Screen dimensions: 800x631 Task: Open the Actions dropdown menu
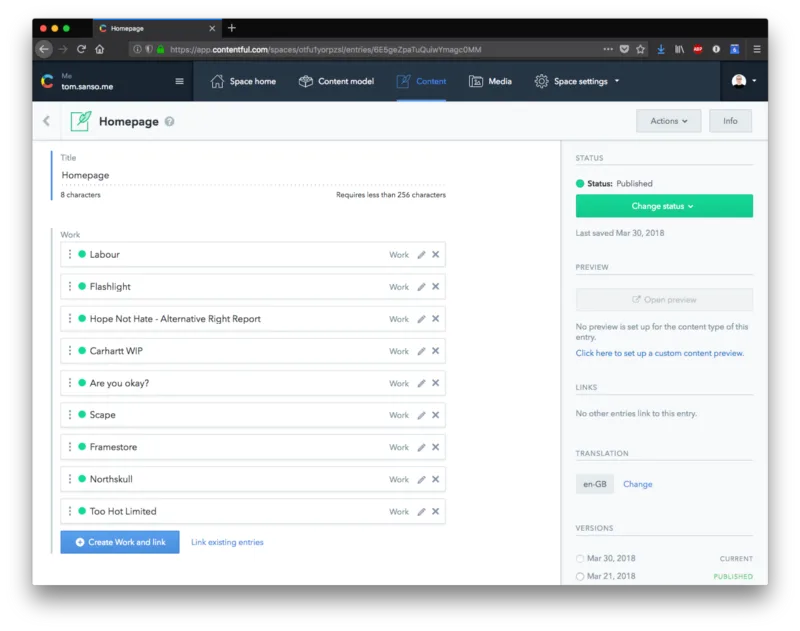coord(668,121)
